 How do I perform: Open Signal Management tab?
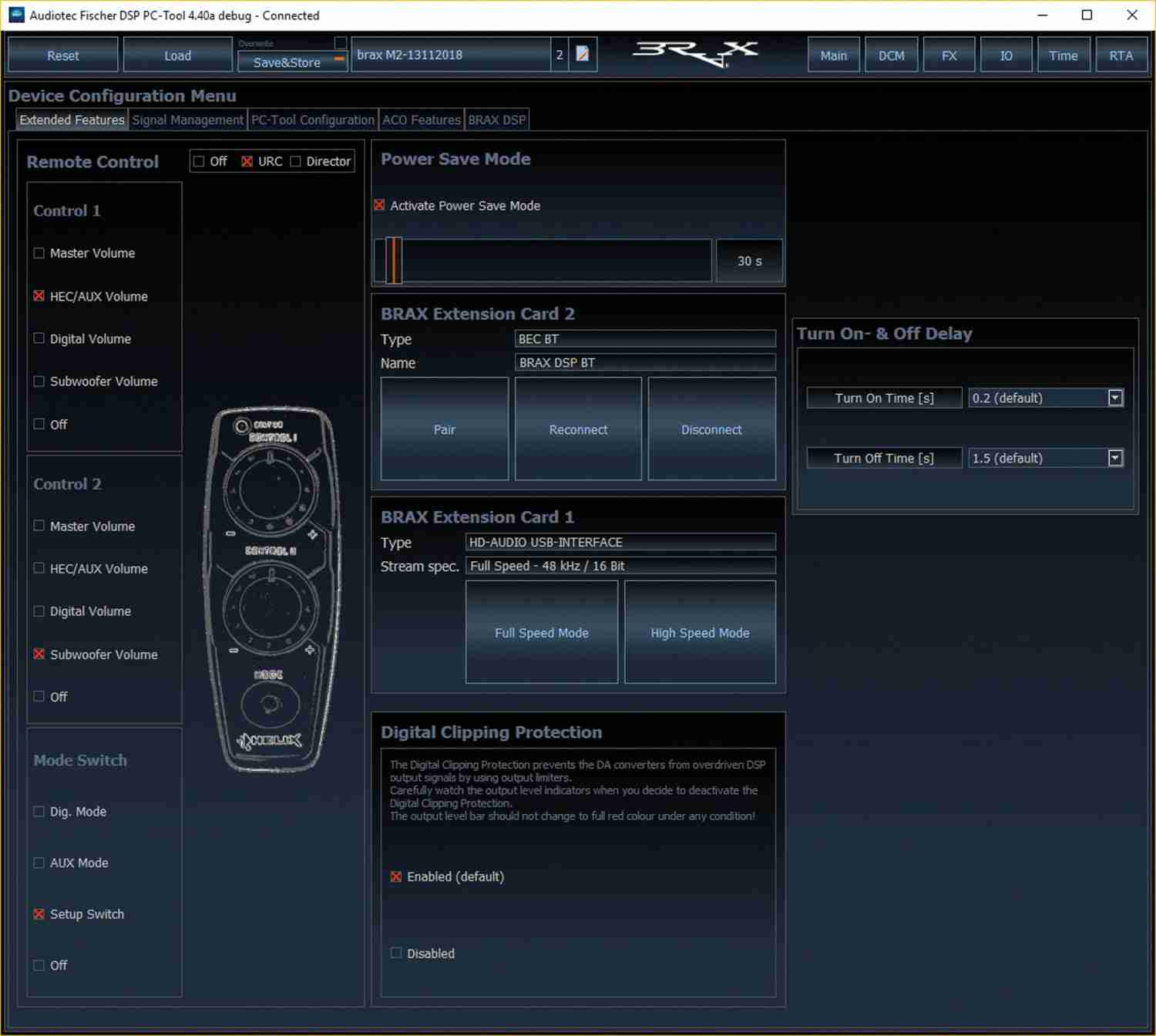187,119
